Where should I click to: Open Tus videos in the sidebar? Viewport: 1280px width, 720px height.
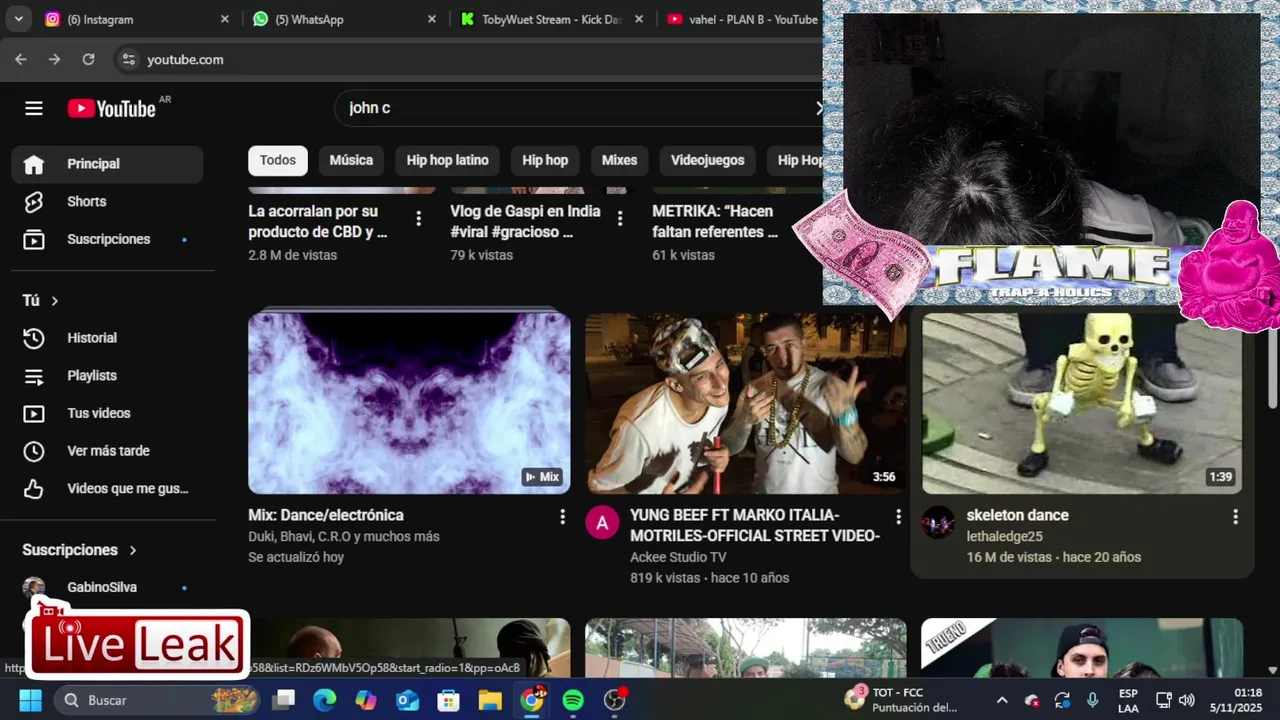[107, 413]
